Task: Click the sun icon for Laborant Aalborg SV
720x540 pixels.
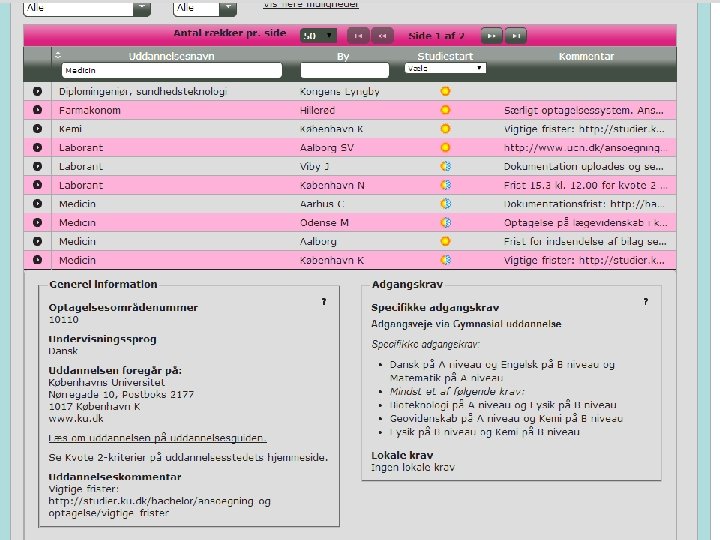Action: pyautogui.click(x=445, y=147)
